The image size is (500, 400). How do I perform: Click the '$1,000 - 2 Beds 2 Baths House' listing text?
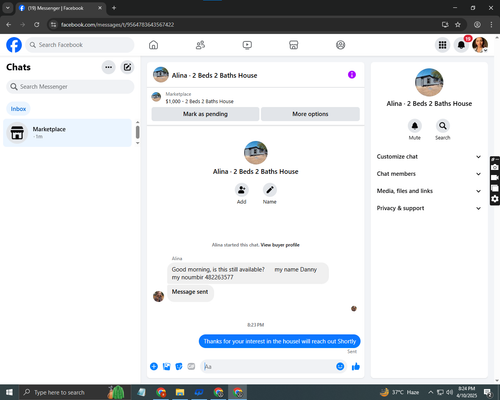pyautogui.click(x=200, y=101)
